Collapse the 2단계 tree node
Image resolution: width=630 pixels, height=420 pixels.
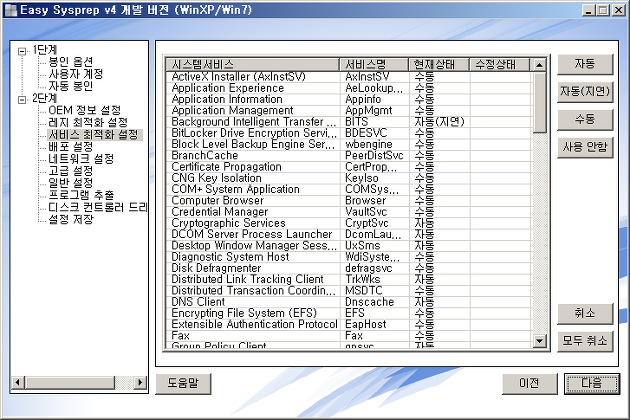(x=22, y=99)
